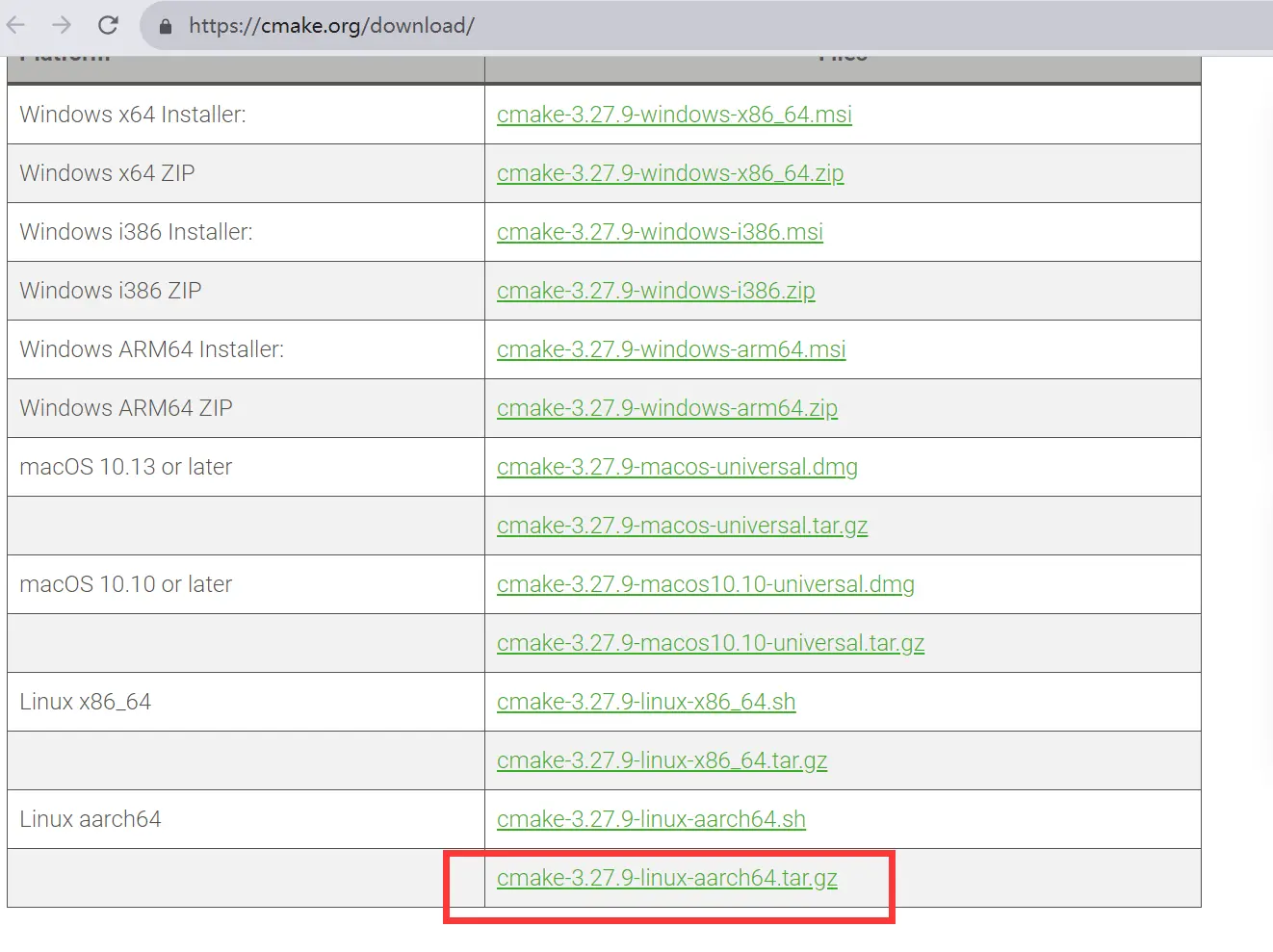The height and width of the screenshot is (952, 1273).
Task: Download cmake-3.27.9-linux-x86_64.sh
Action: (x=646, y=702)
